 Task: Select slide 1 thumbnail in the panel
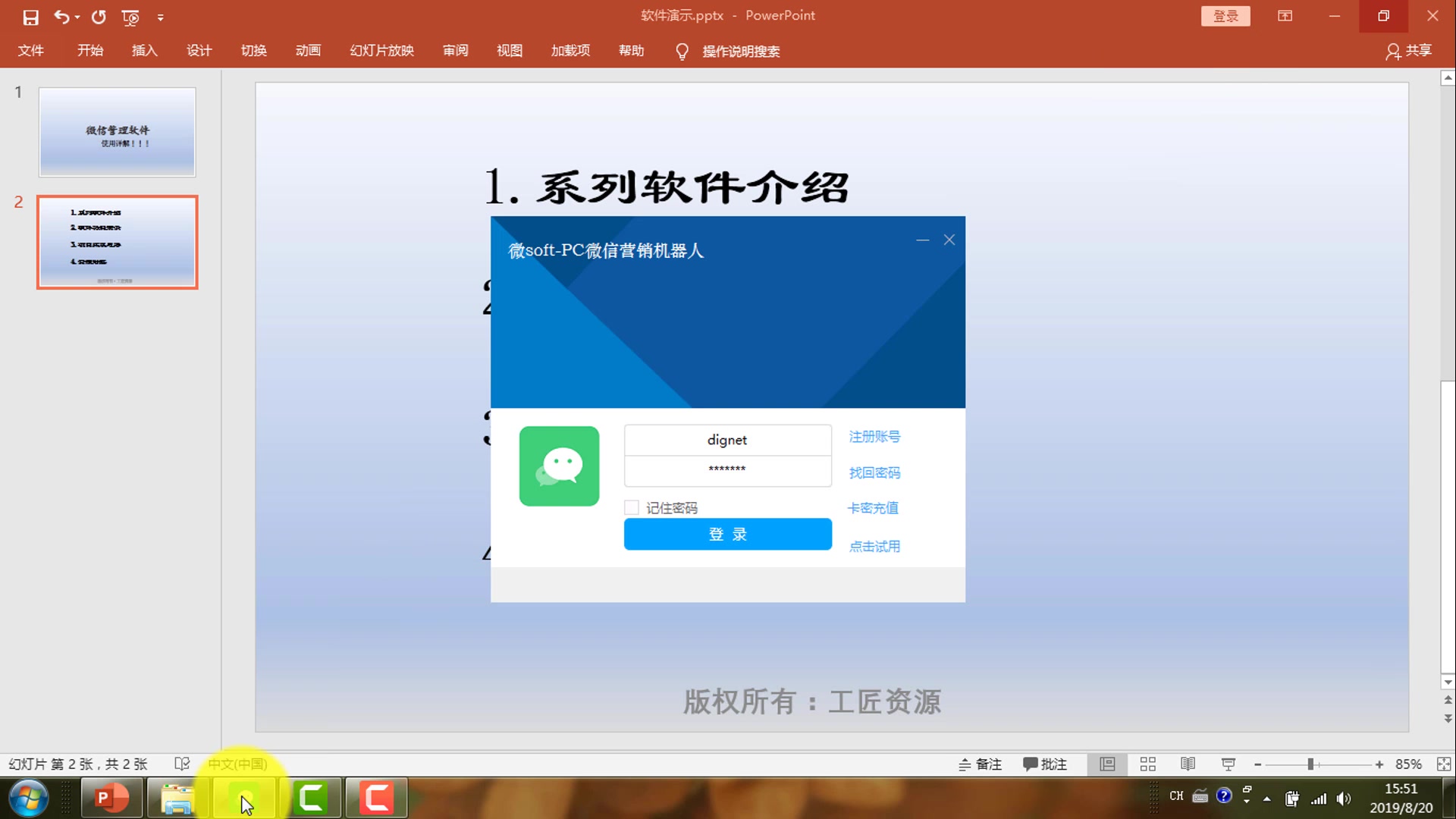click(117, 132)
